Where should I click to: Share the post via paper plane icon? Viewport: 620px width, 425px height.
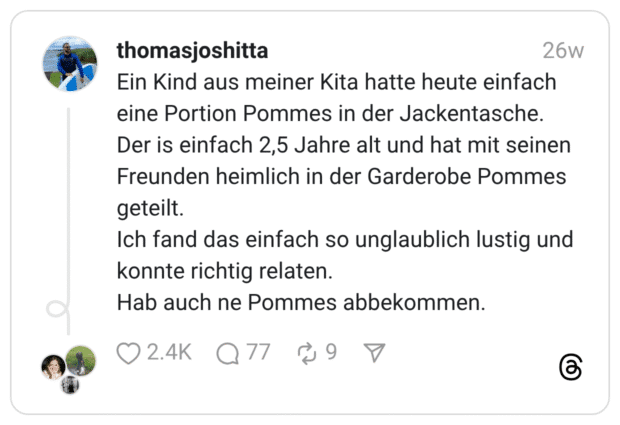[x=374, y=353]
